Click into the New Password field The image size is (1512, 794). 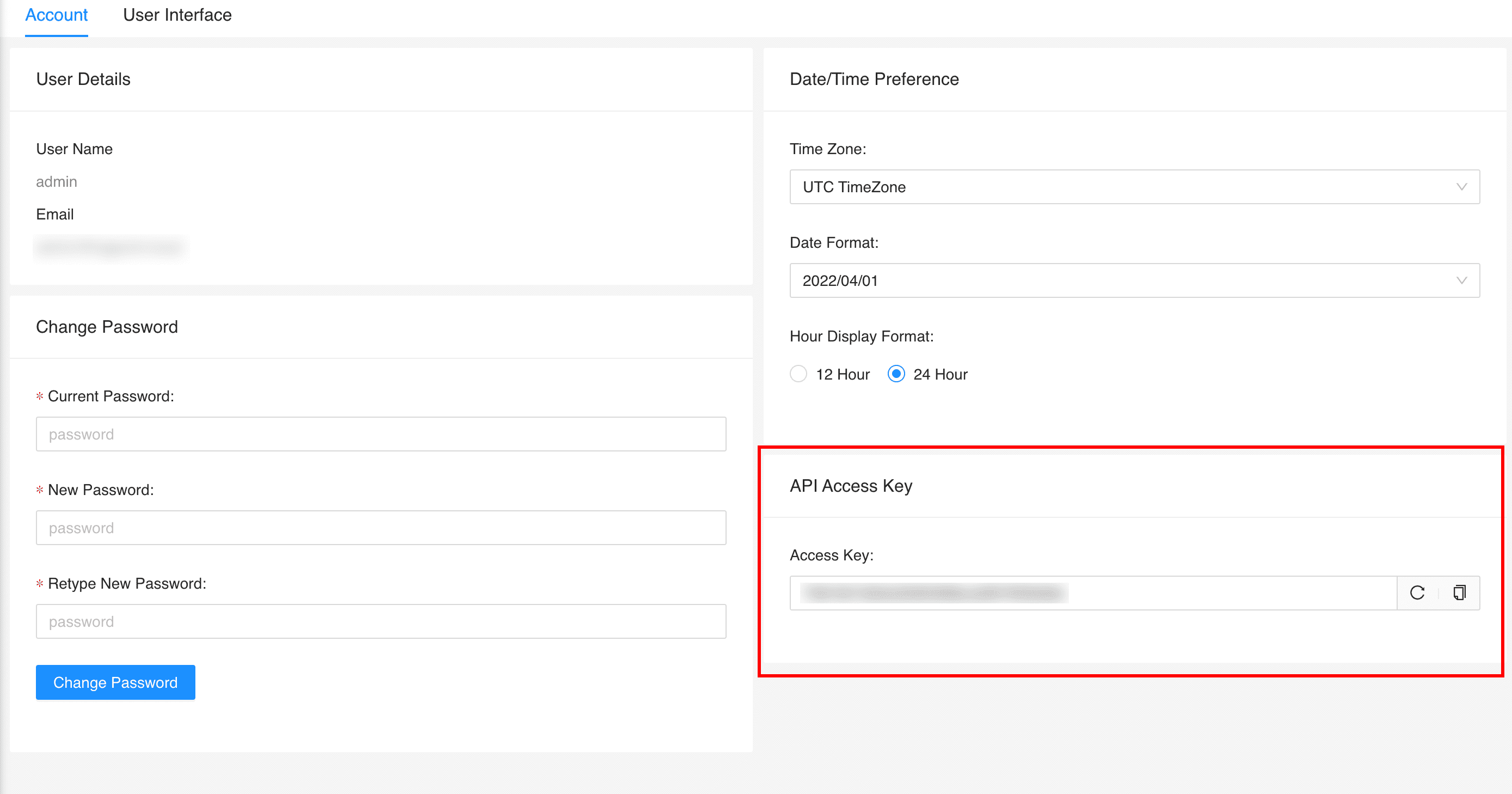pyautogui.click(x=381, y=527)
